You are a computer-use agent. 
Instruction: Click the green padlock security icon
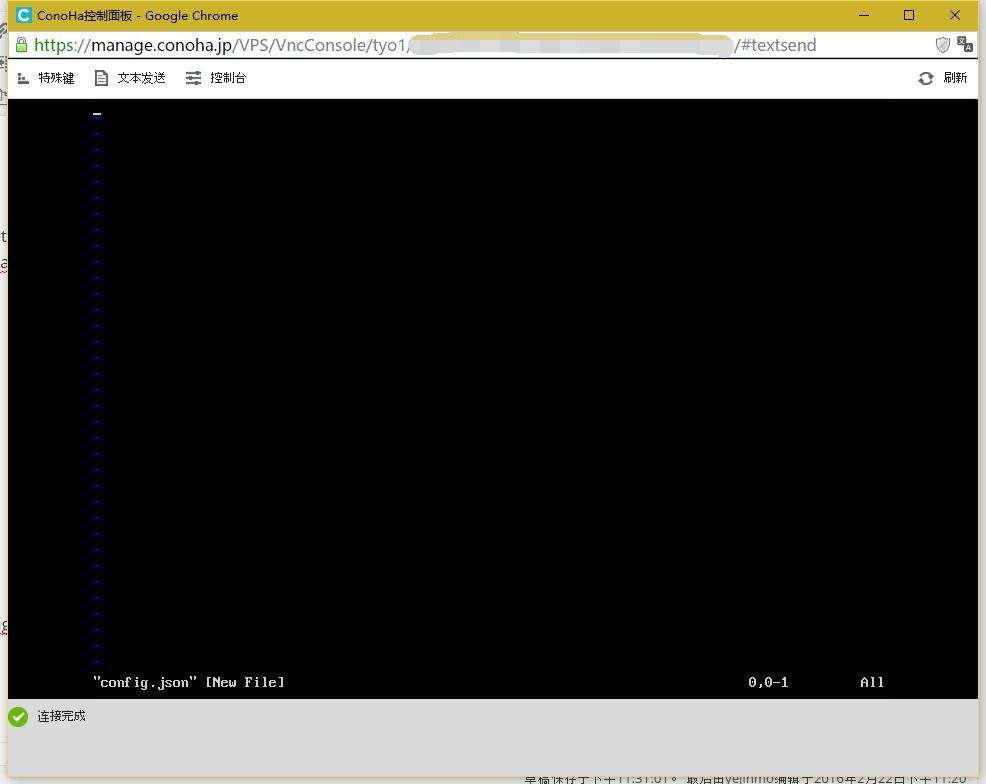(x=21, y=45)
